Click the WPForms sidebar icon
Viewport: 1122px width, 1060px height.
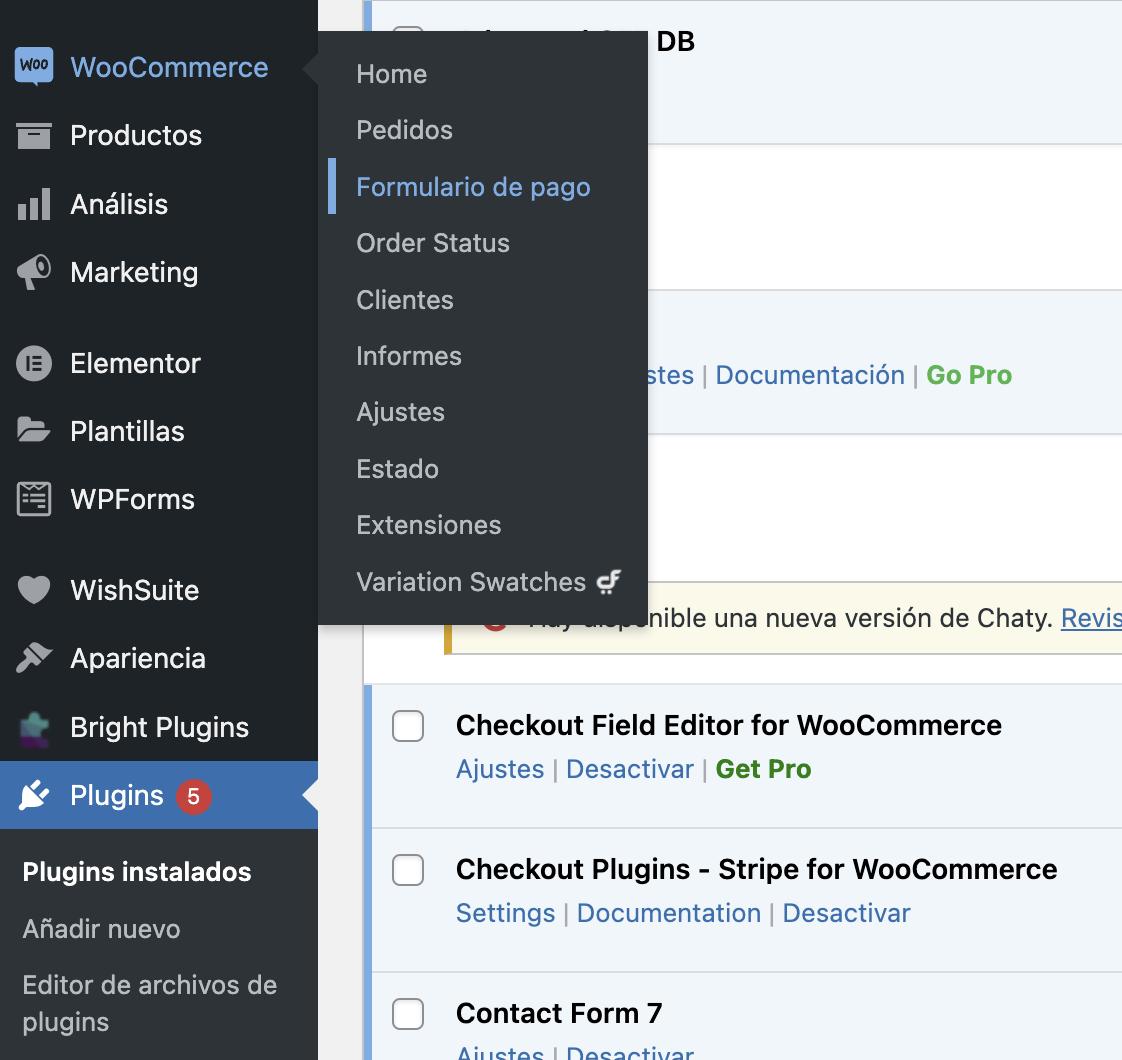pyautogui.click(x=34, y=499)
